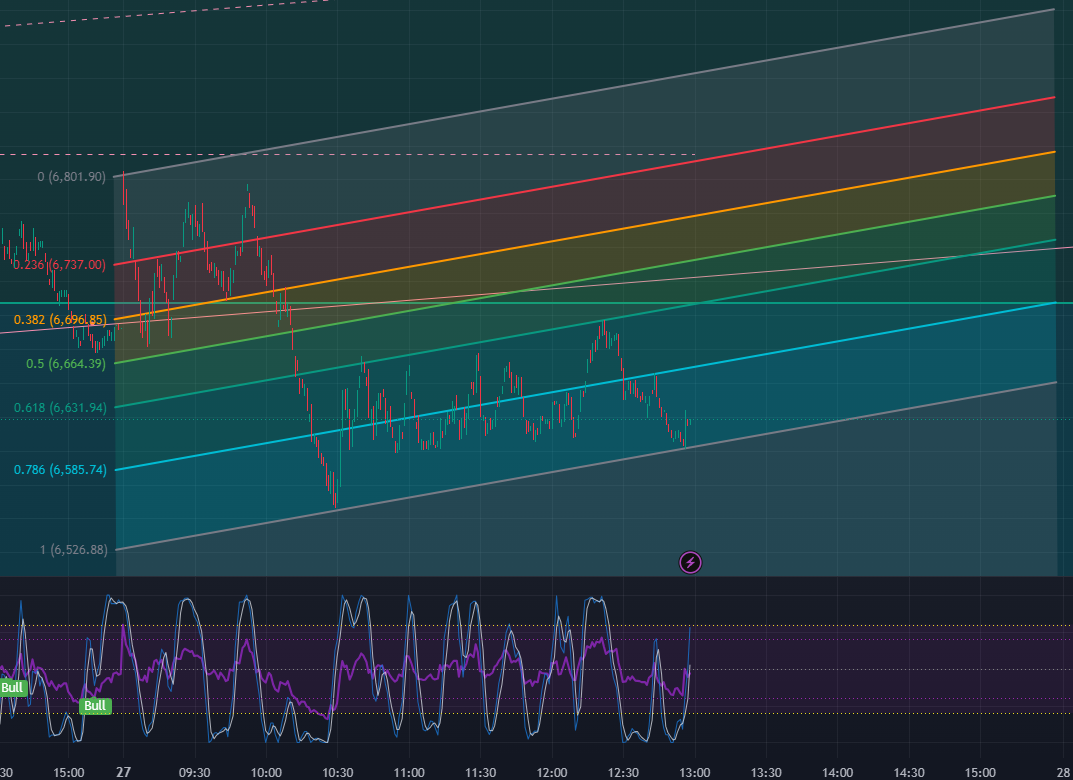Click the 13:00 time axis label
This screenshot has width=1073, height=780.
tap(695, 772)
